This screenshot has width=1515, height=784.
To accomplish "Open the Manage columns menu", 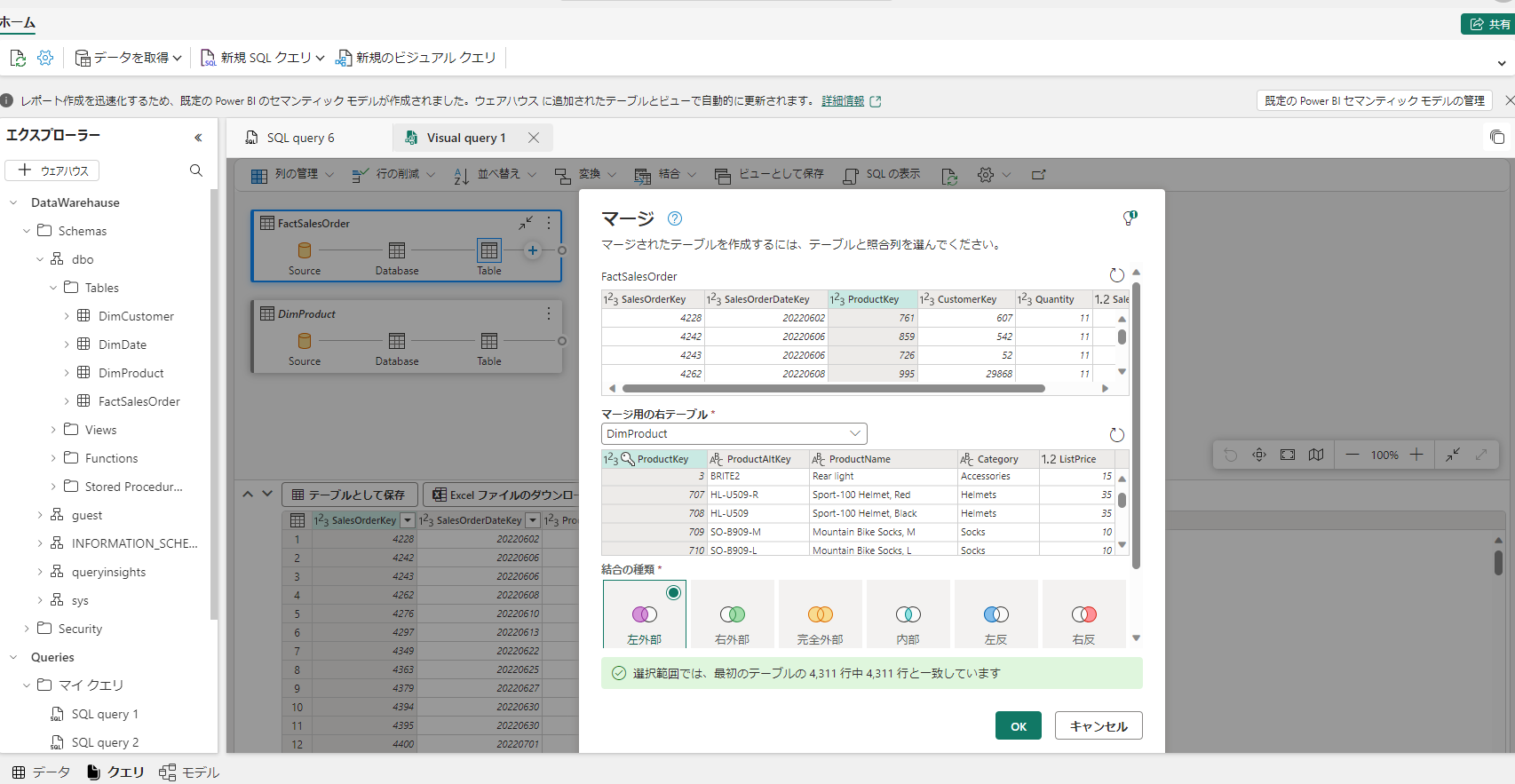I will pos(292,175).
